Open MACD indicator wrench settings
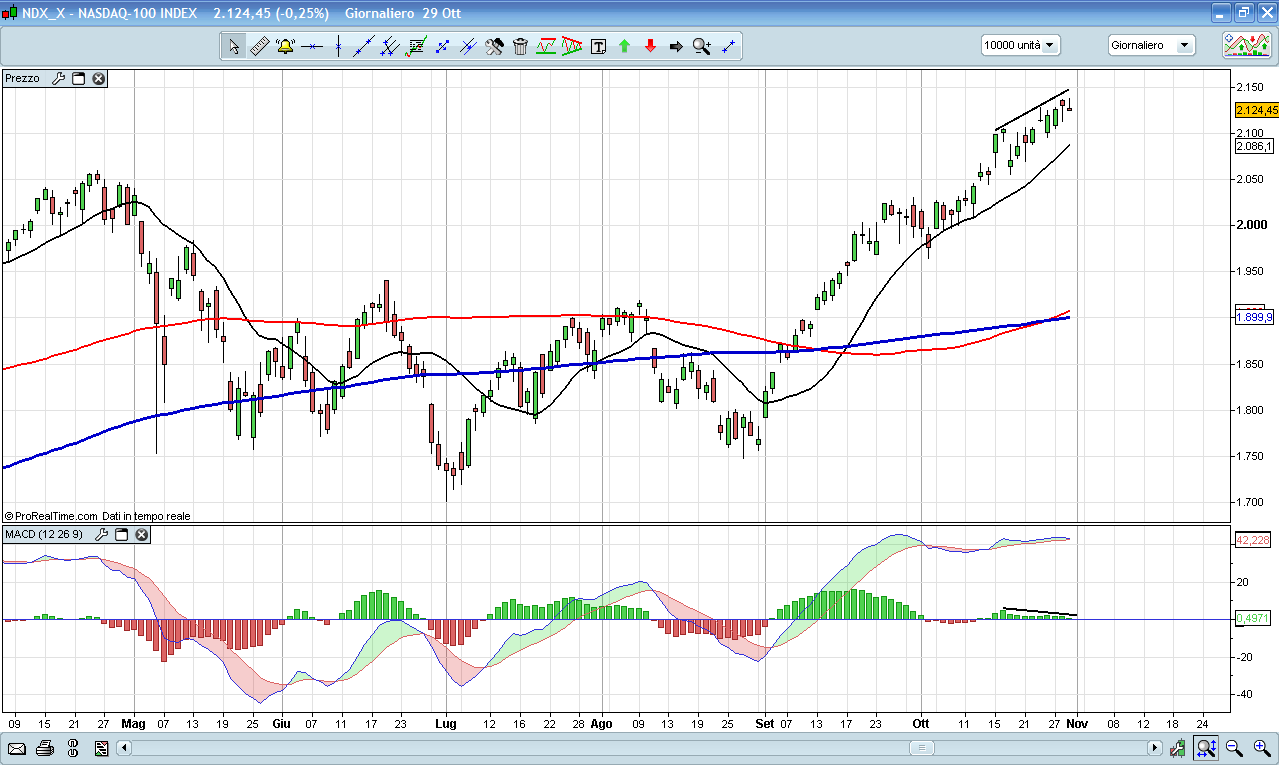 (x=101, y=535)
